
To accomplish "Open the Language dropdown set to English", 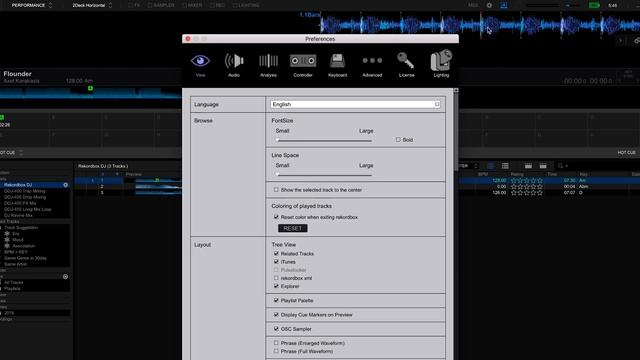I will click(355, 104).
